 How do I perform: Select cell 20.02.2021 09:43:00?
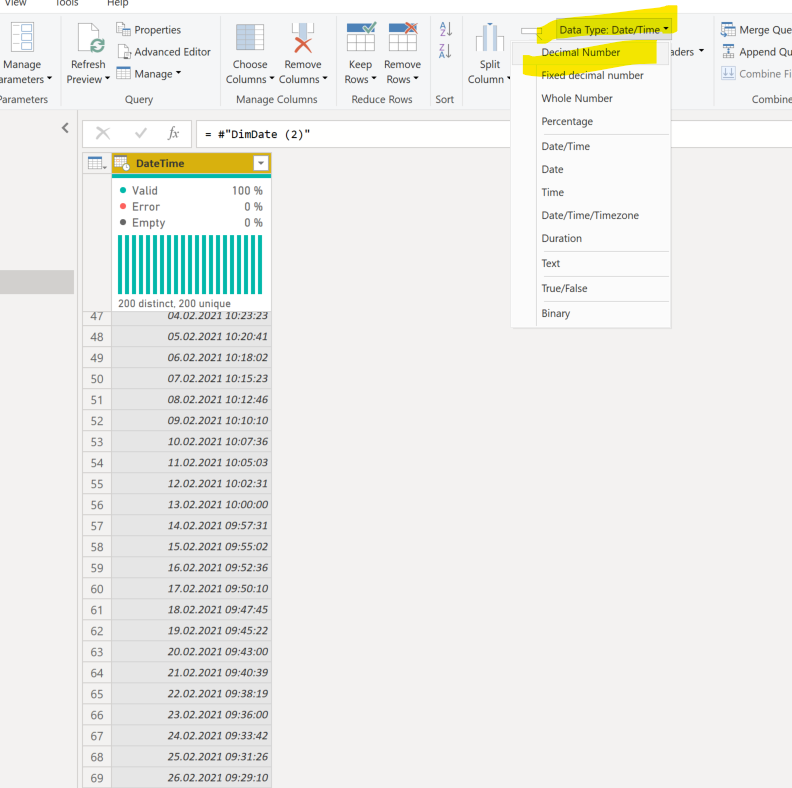[x=191, y=652]
